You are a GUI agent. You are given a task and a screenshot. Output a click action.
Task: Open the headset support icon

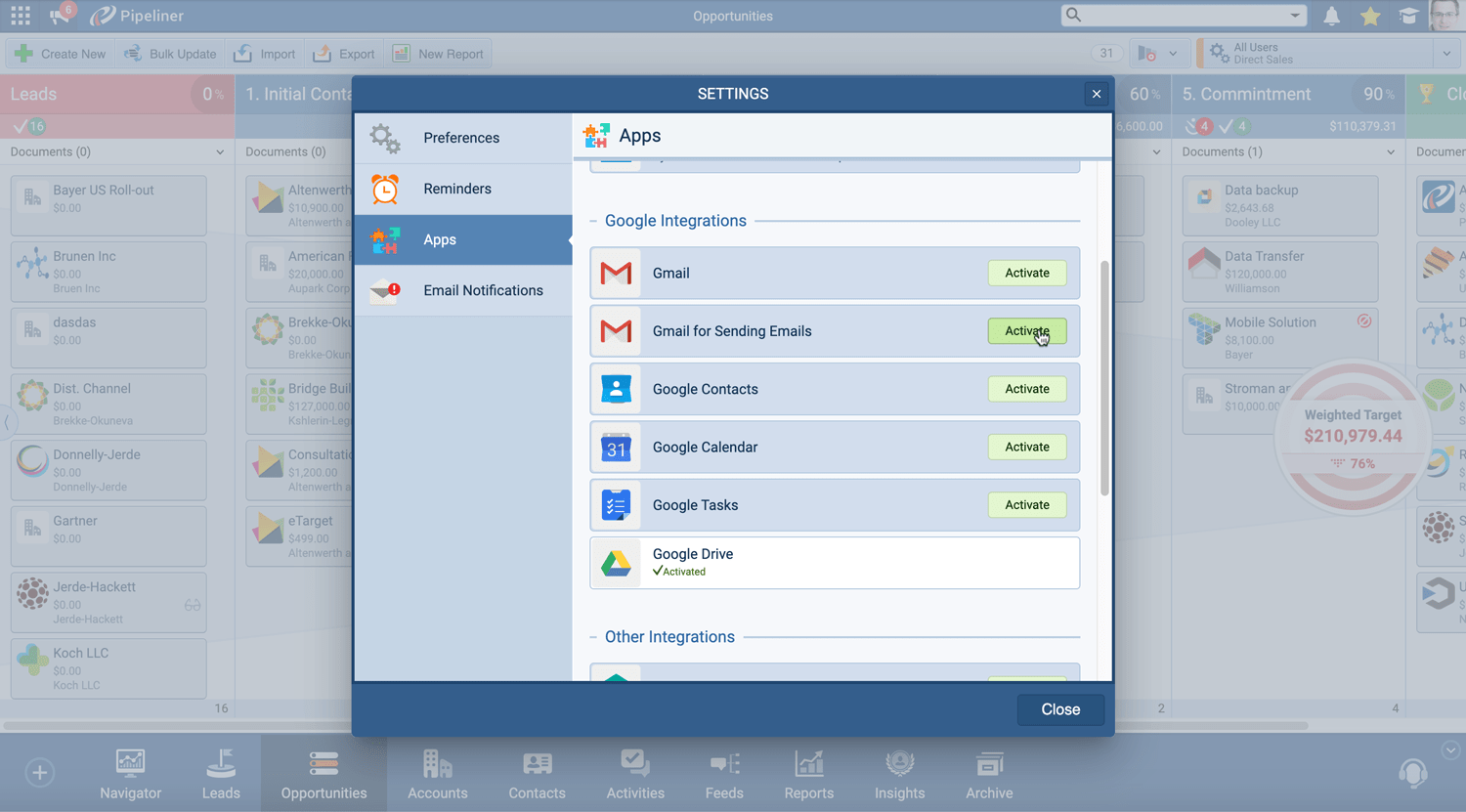click(x=1412, y=773)
